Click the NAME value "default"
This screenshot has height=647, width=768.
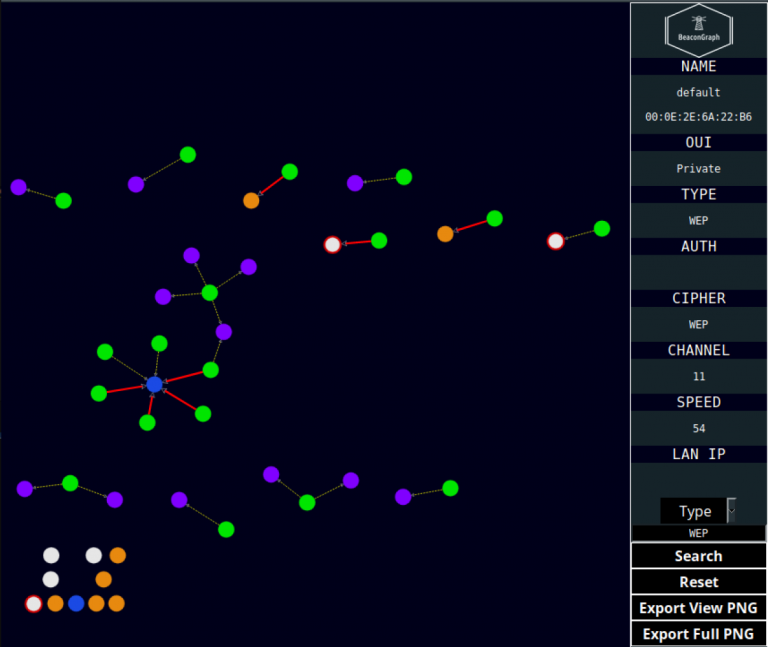click(698, 92)
